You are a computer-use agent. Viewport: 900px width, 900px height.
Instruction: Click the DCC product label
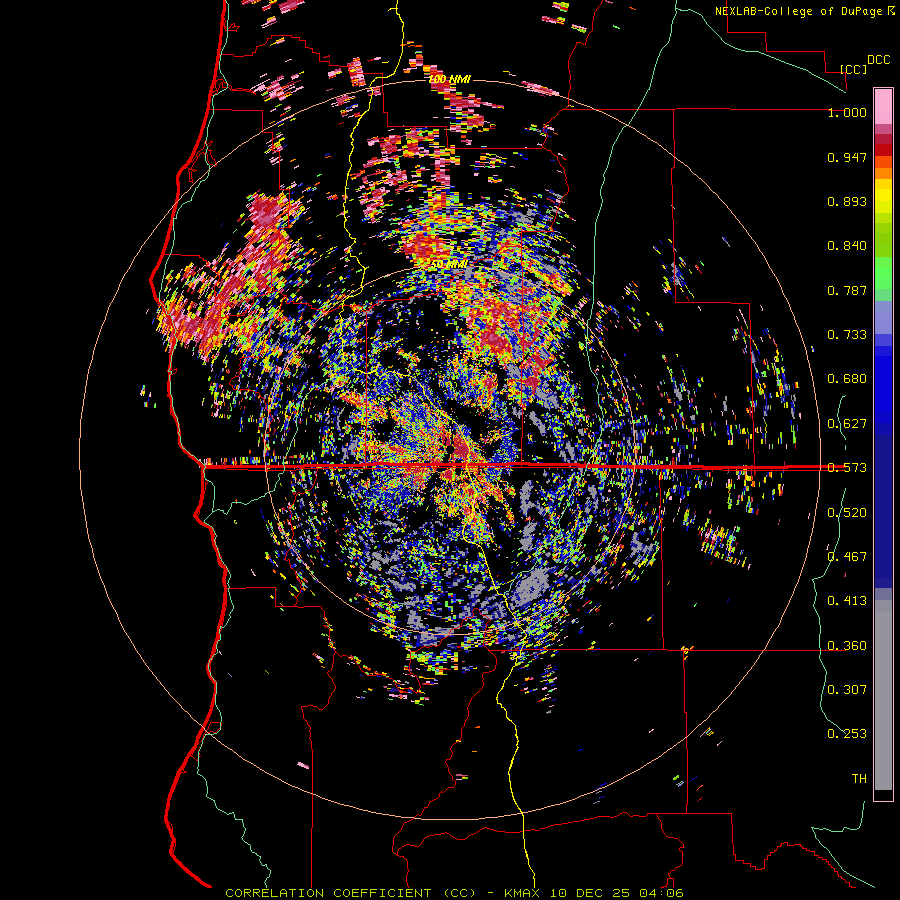click(x=878, y=60)
